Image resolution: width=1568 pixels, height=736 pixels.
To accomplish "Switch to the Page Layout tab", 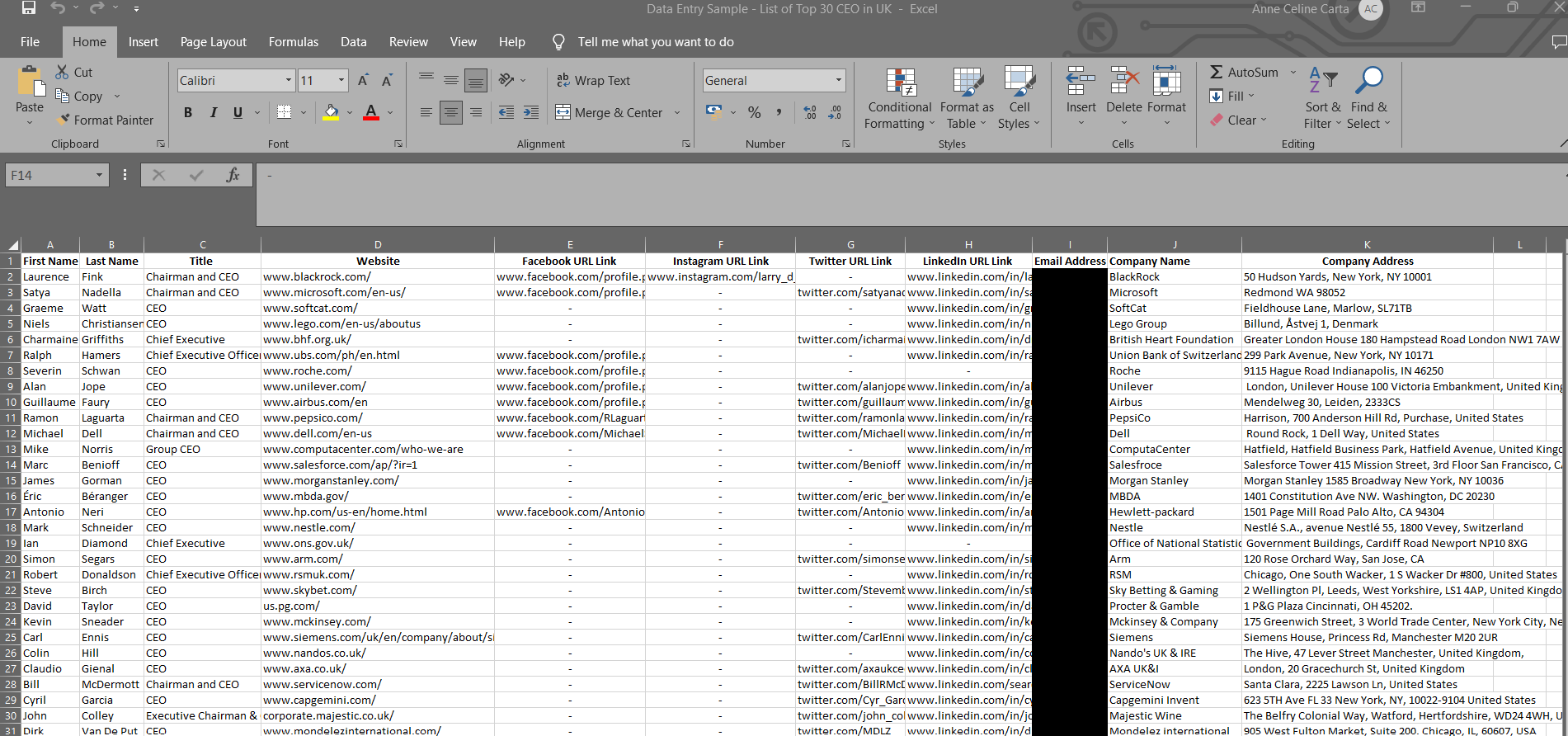I will 214,42.
